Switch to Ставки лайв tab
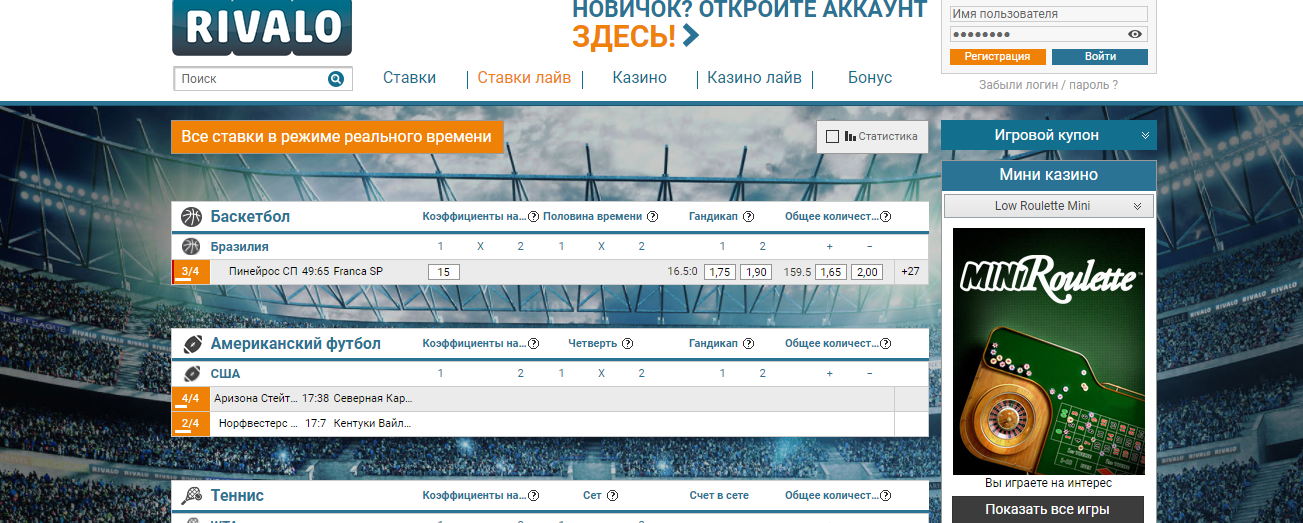Screen dimensions: 1303x523 [524, 78]
